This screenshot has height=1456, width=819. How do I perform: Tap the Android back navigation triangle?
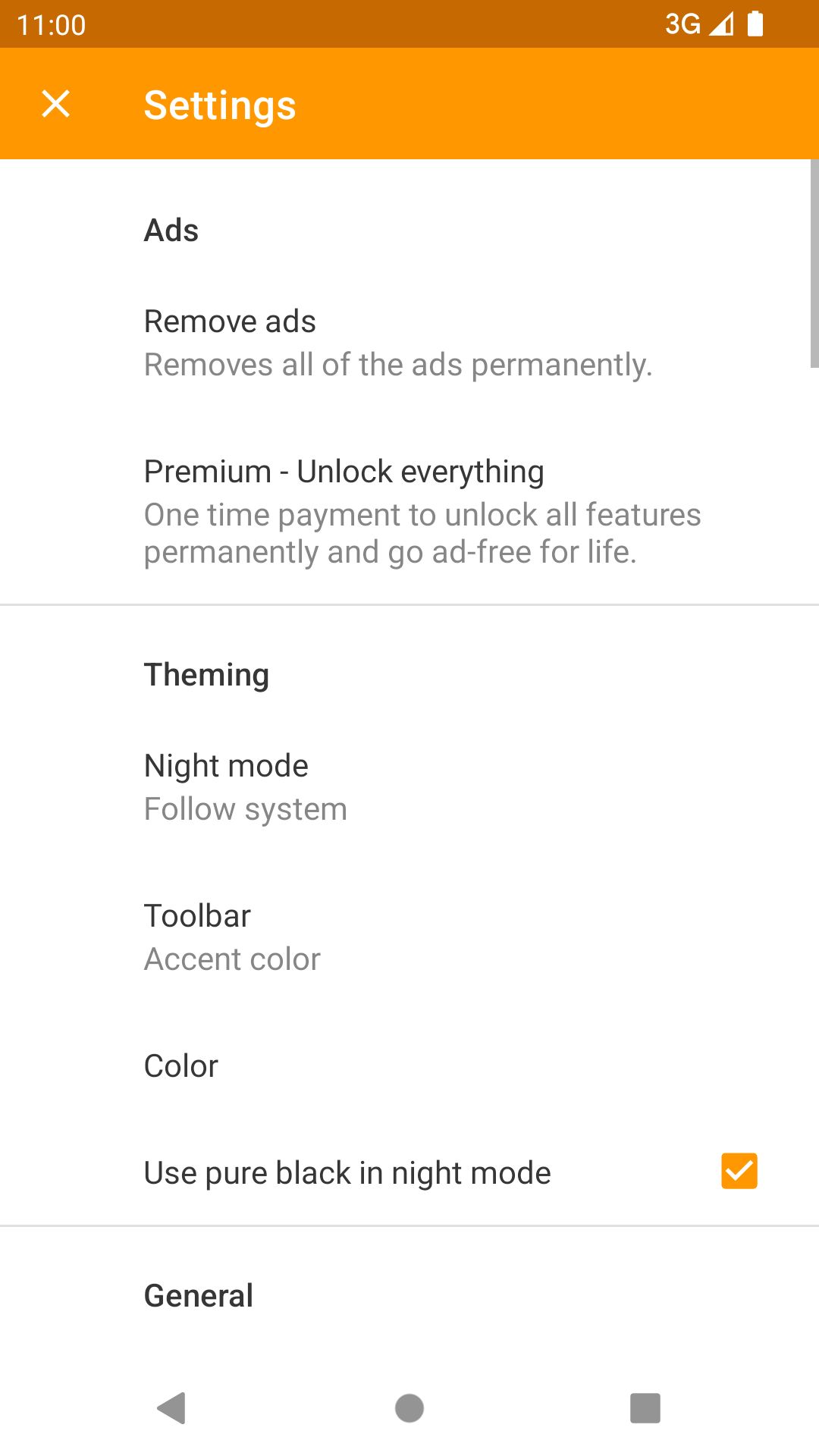pos(171,1408)
